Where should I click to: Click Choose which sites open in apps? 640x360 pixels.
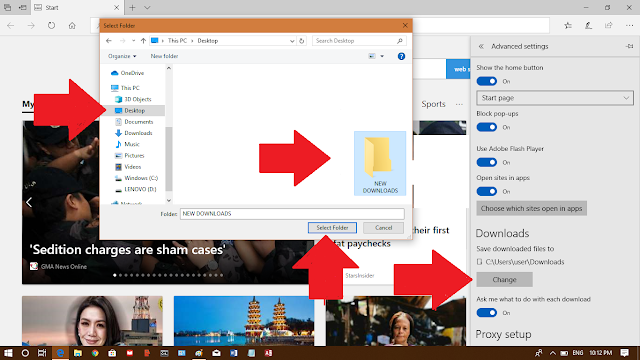click(x=531, y=209)
